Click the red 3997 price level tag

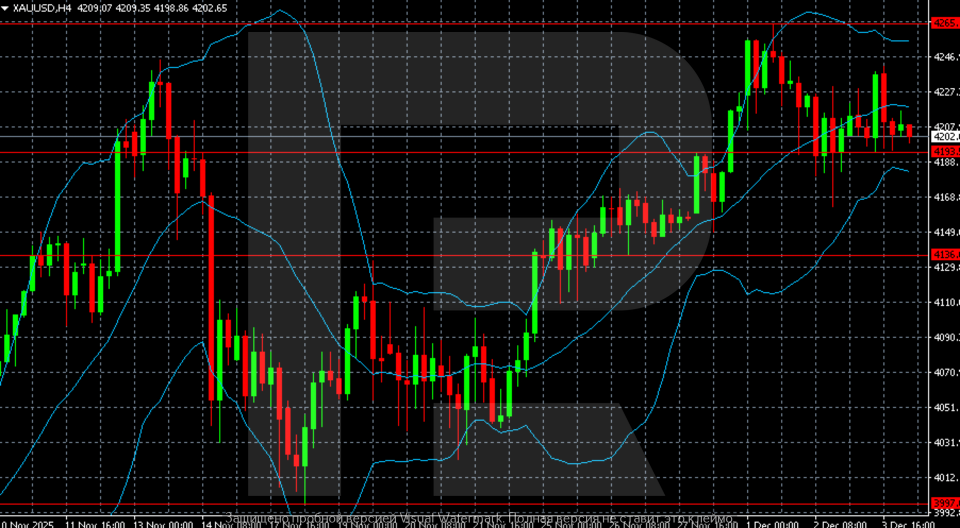click(x=944, y=504)
